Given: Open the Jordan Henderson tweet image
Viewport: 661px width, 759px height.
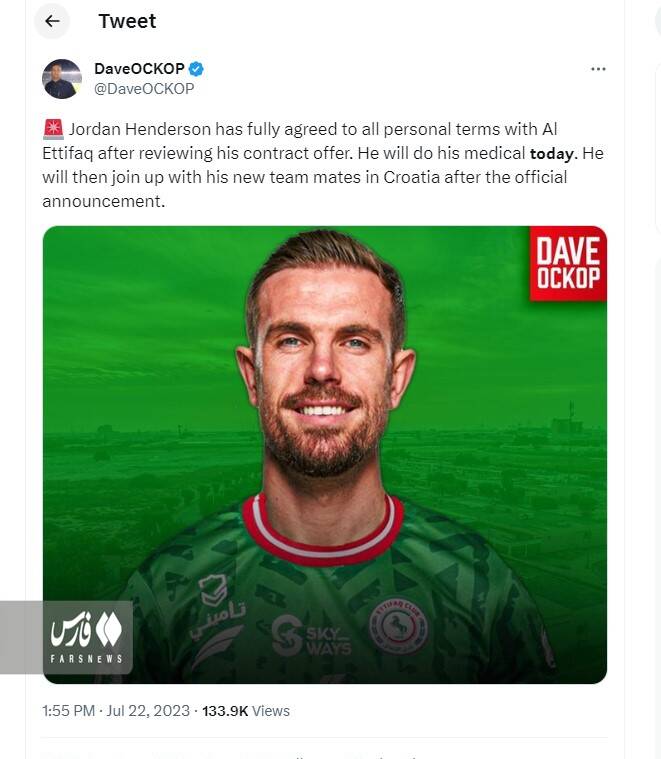Looking at the screenshot, I should [325, 455].
